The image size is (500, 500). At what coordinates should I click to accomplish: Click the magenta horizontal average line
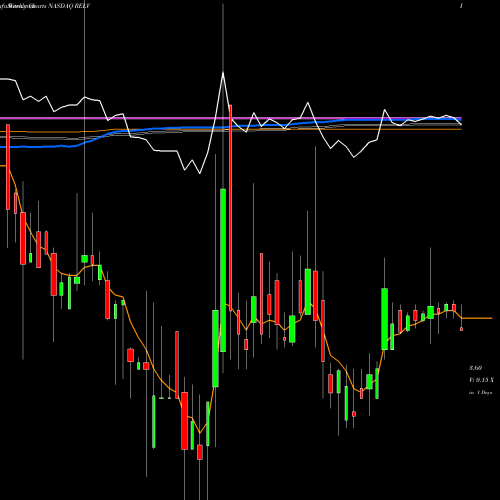(x=231, y=118)
